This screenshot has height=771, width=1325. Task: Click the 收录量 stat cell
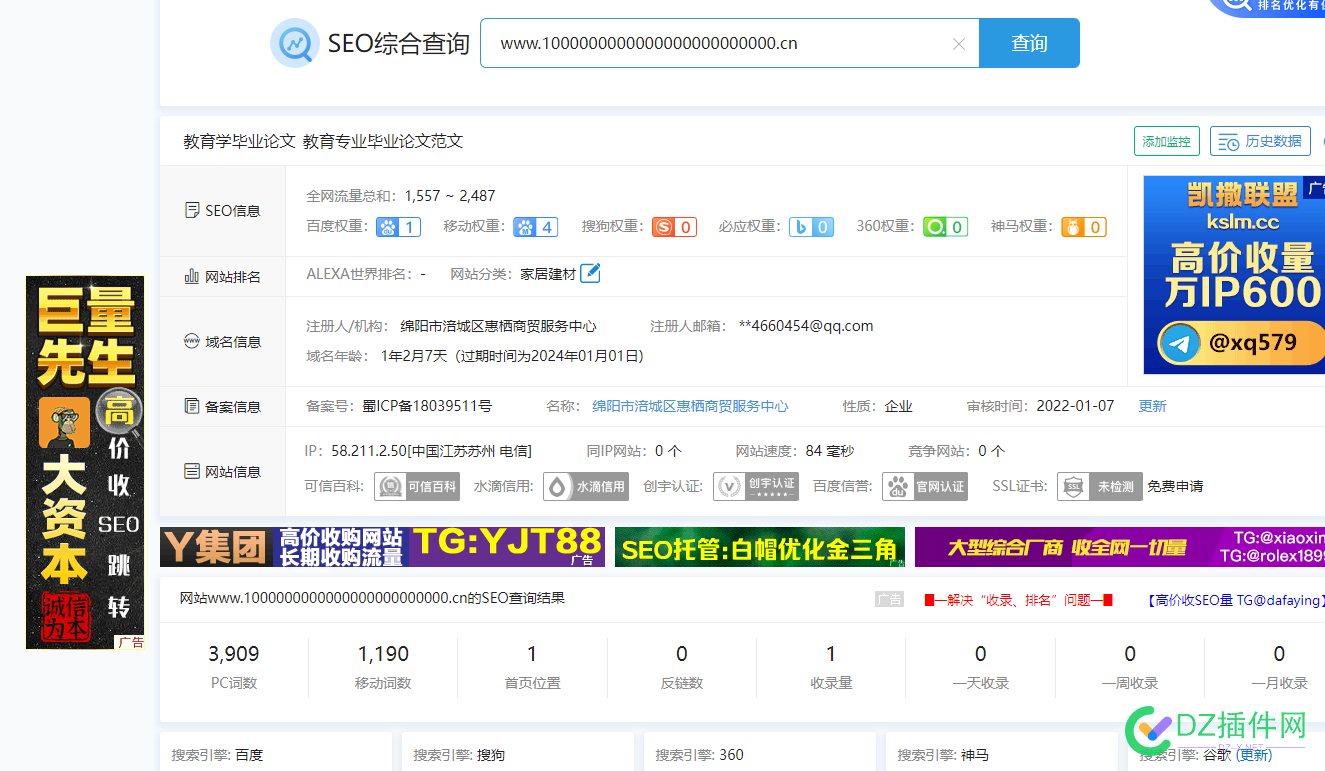pyautogui.click(x=831, y=667)
